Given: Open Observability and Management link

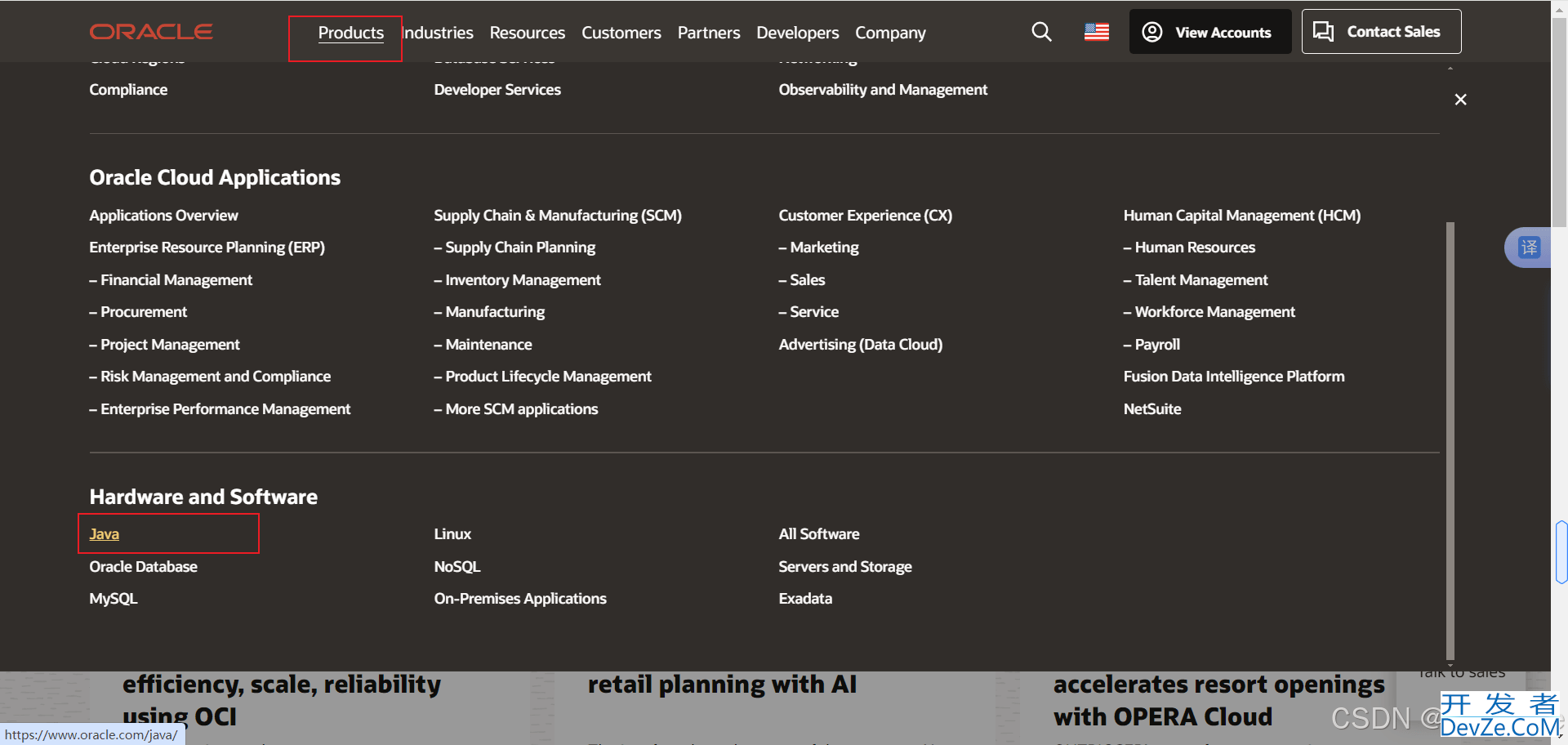Looking at the screenshot, I should click(883, 90).
